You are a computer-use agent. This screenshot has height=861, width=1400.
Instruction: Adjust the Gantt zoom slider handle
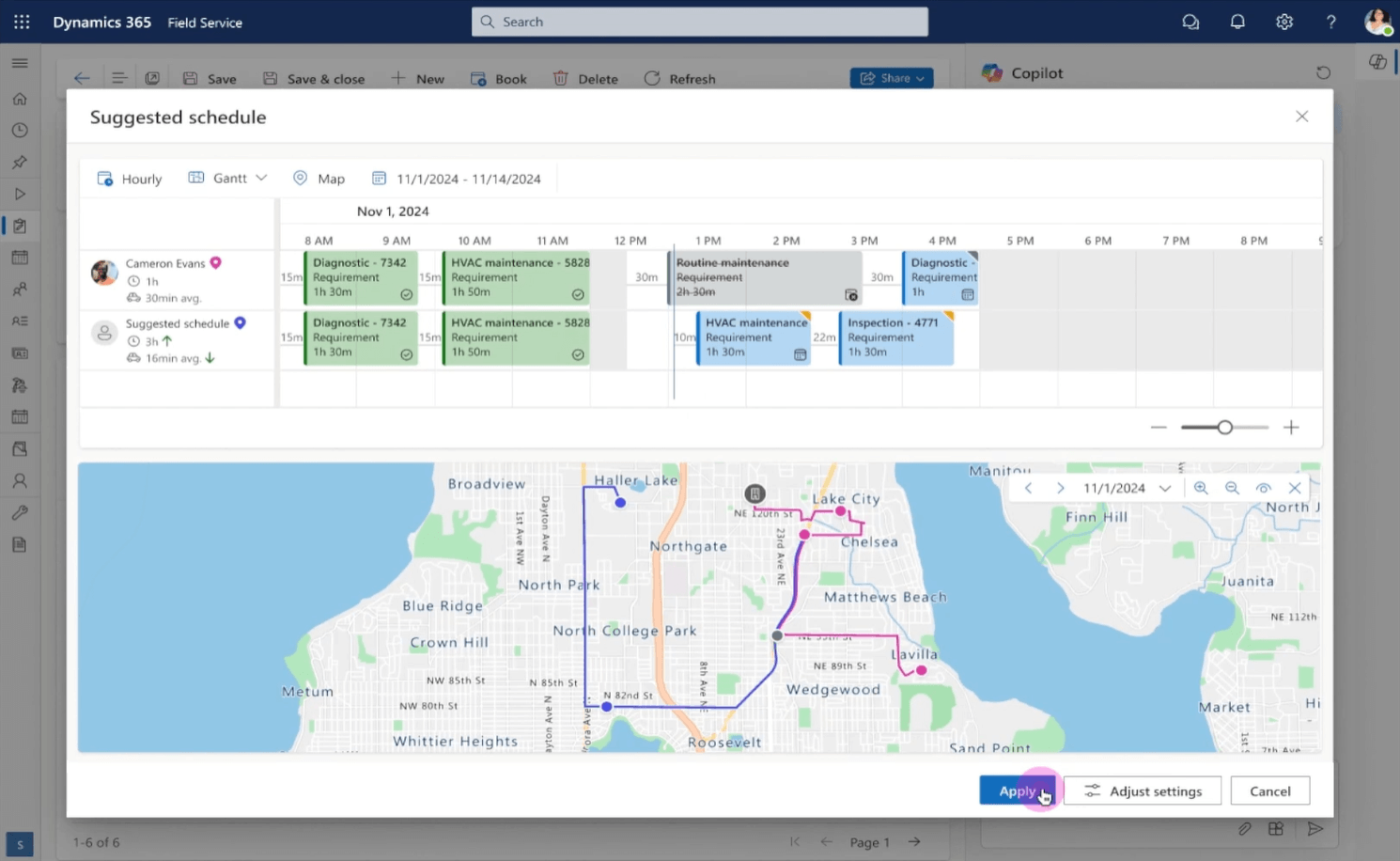pos(1224,428)
